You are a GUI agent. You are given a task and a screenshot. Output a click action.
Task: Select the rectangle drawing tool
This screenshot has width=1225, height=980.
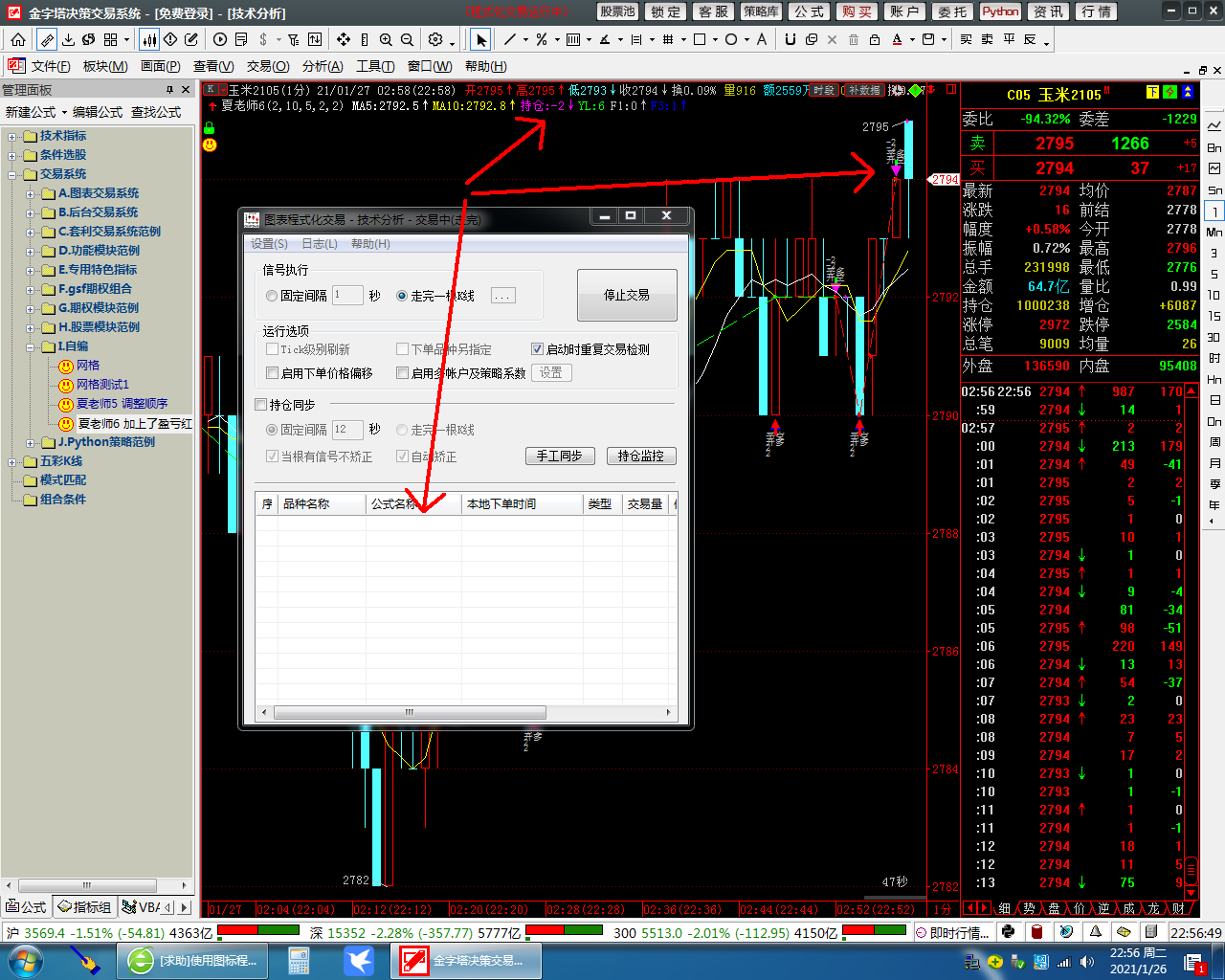[x=700, y=39]
